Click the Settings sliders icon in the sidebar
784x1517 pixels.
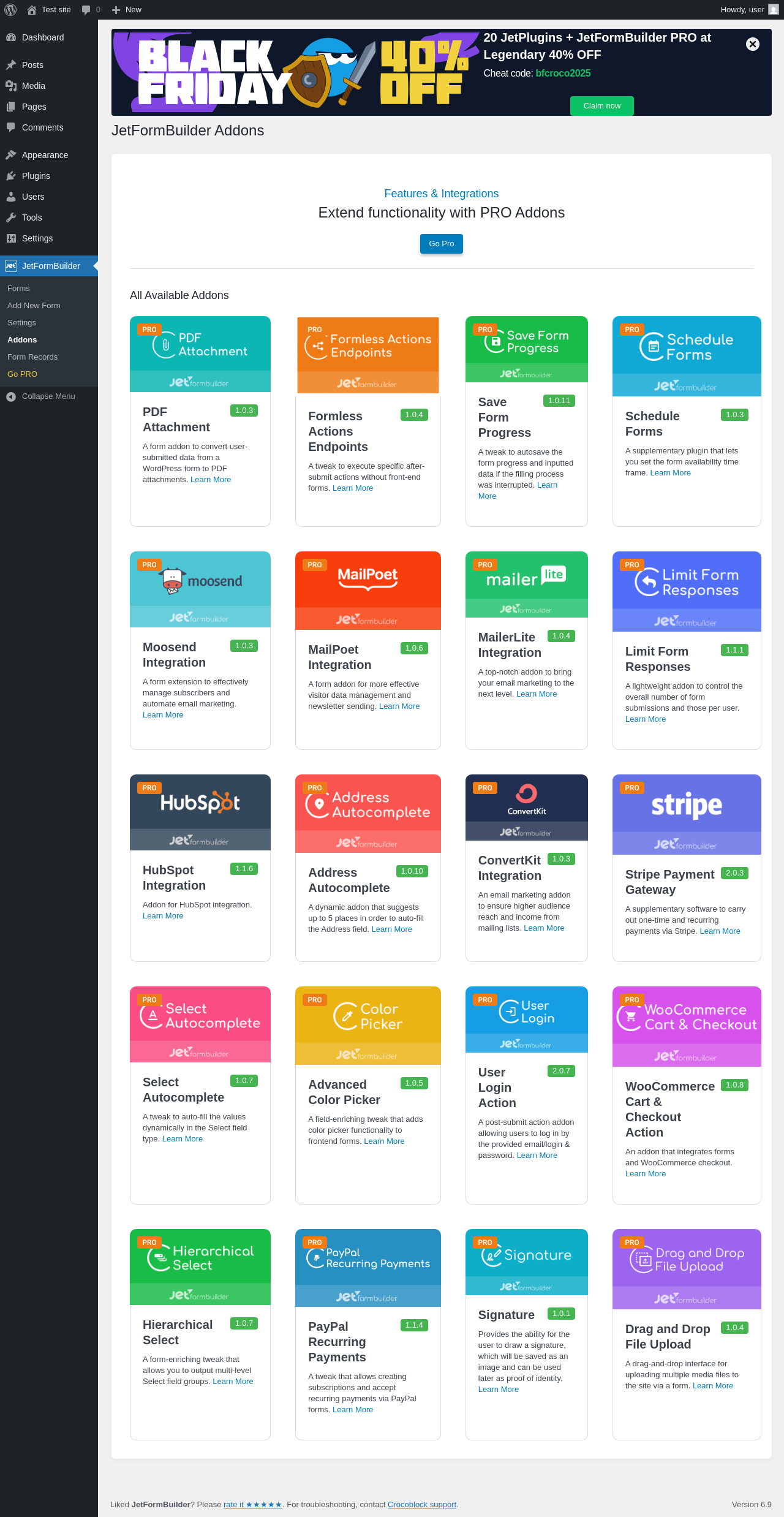(11, 238)
